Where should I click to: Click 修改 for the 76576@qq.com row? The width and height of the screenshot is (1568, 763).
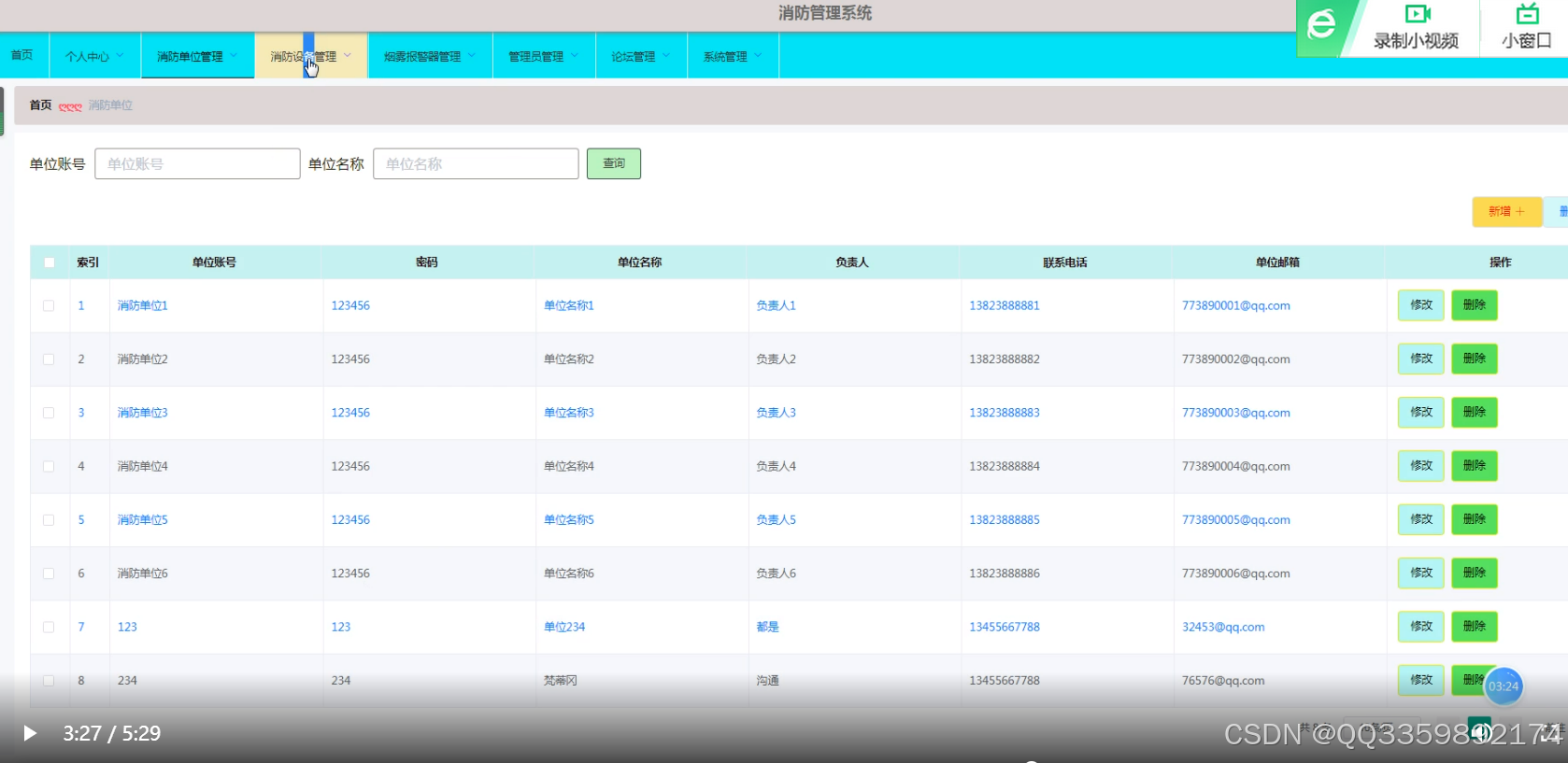(1421, 680)
